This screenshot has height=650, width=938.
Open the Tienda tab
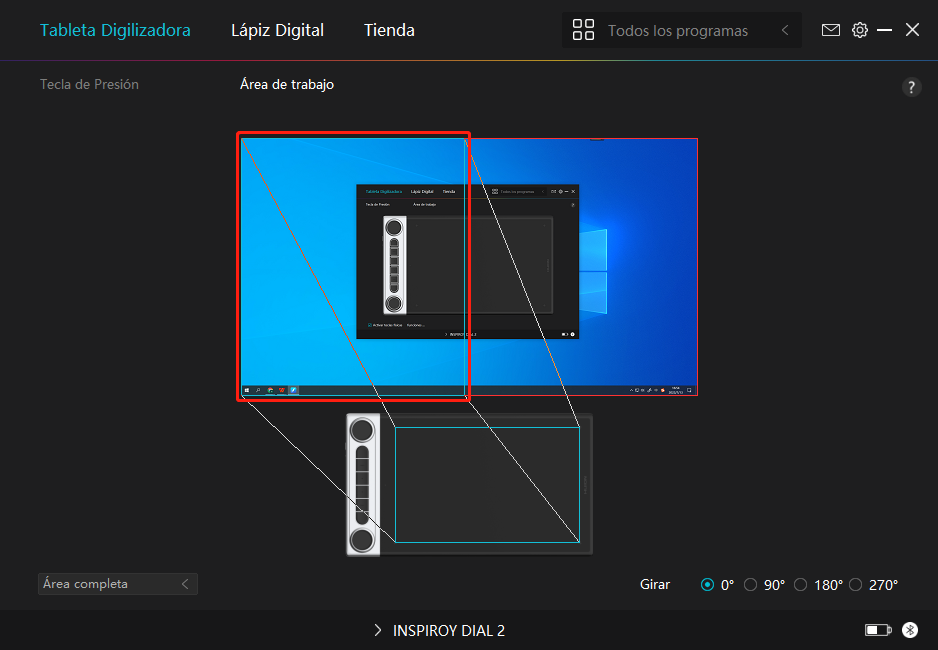(389, 30)
